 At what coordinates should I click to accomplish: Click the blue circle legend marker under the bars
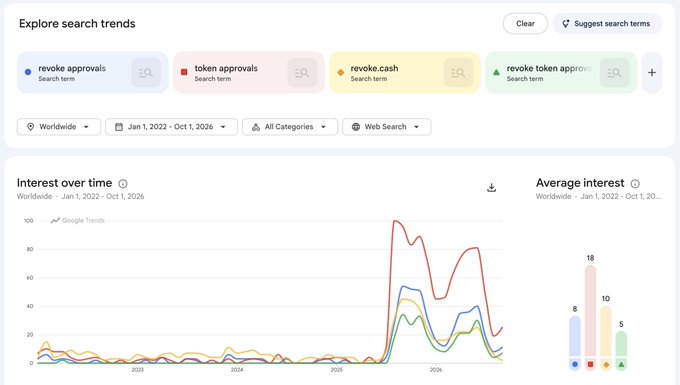click(575, 364)
